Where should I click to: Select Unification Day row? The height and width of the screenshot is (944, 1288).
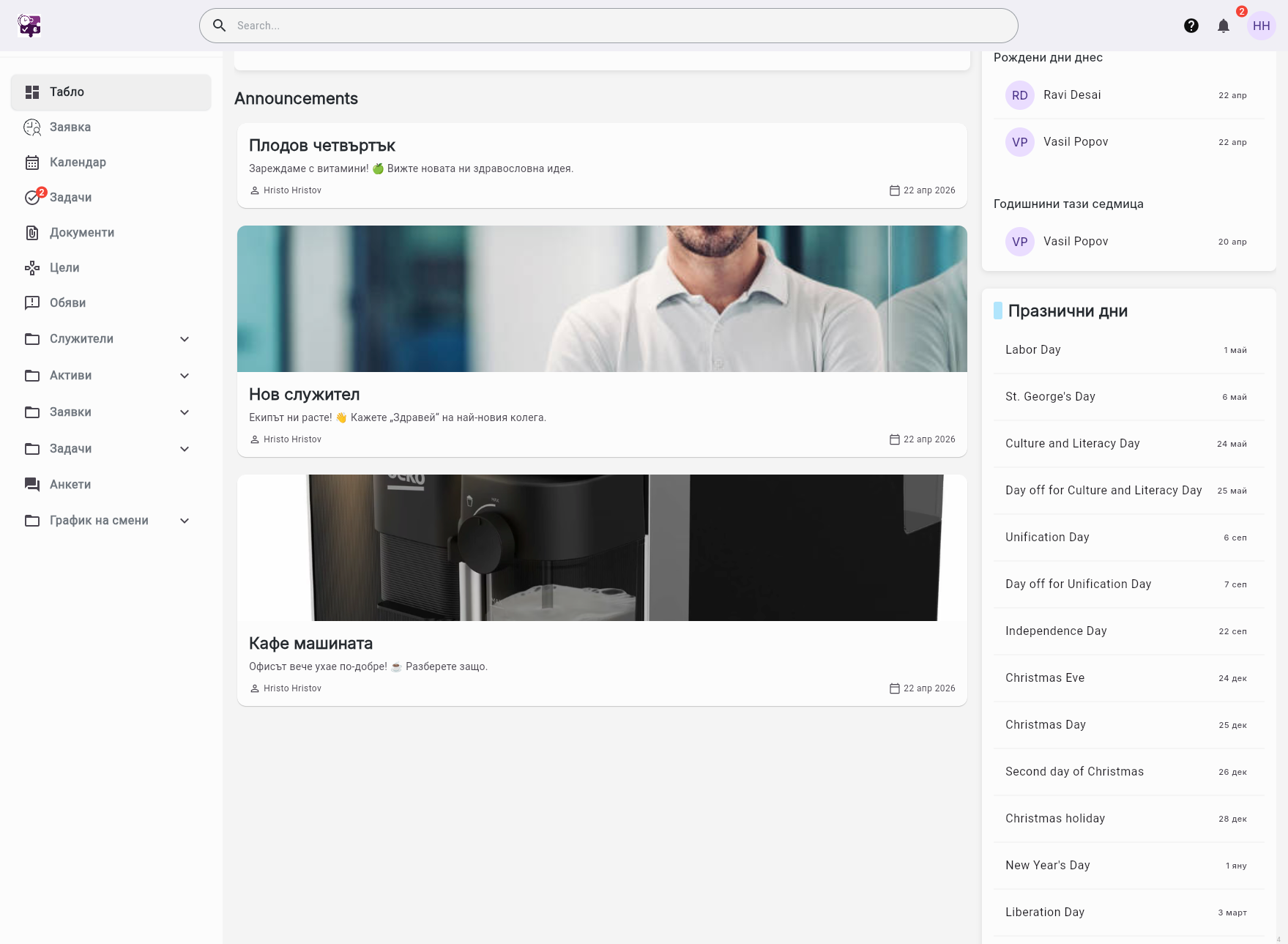pyautogui.click(x=1128, y=538)
